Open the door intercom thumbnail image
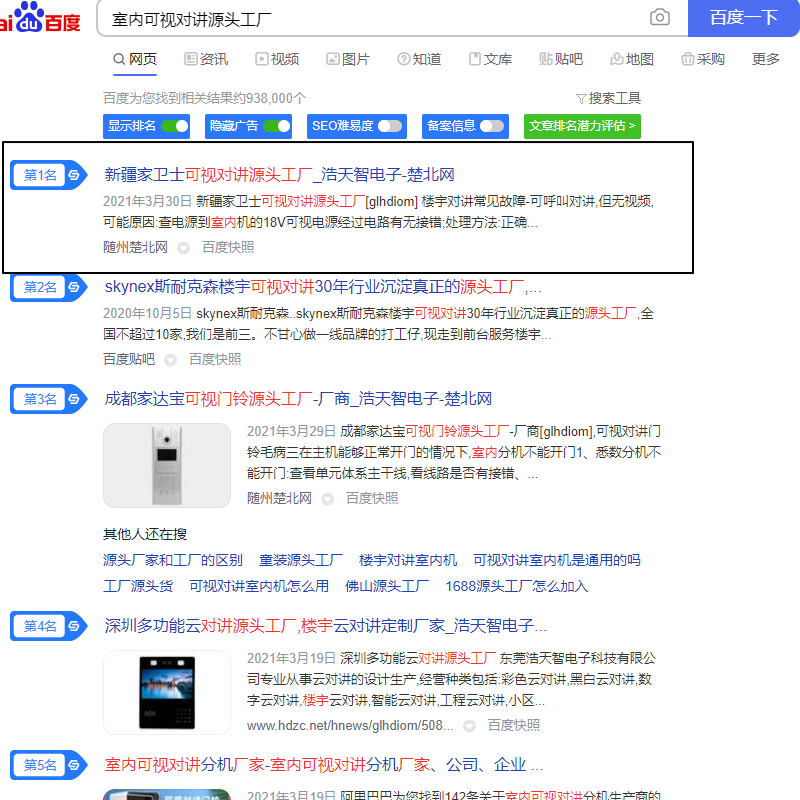Screen dimensions: 800x800 coord(167,465)
